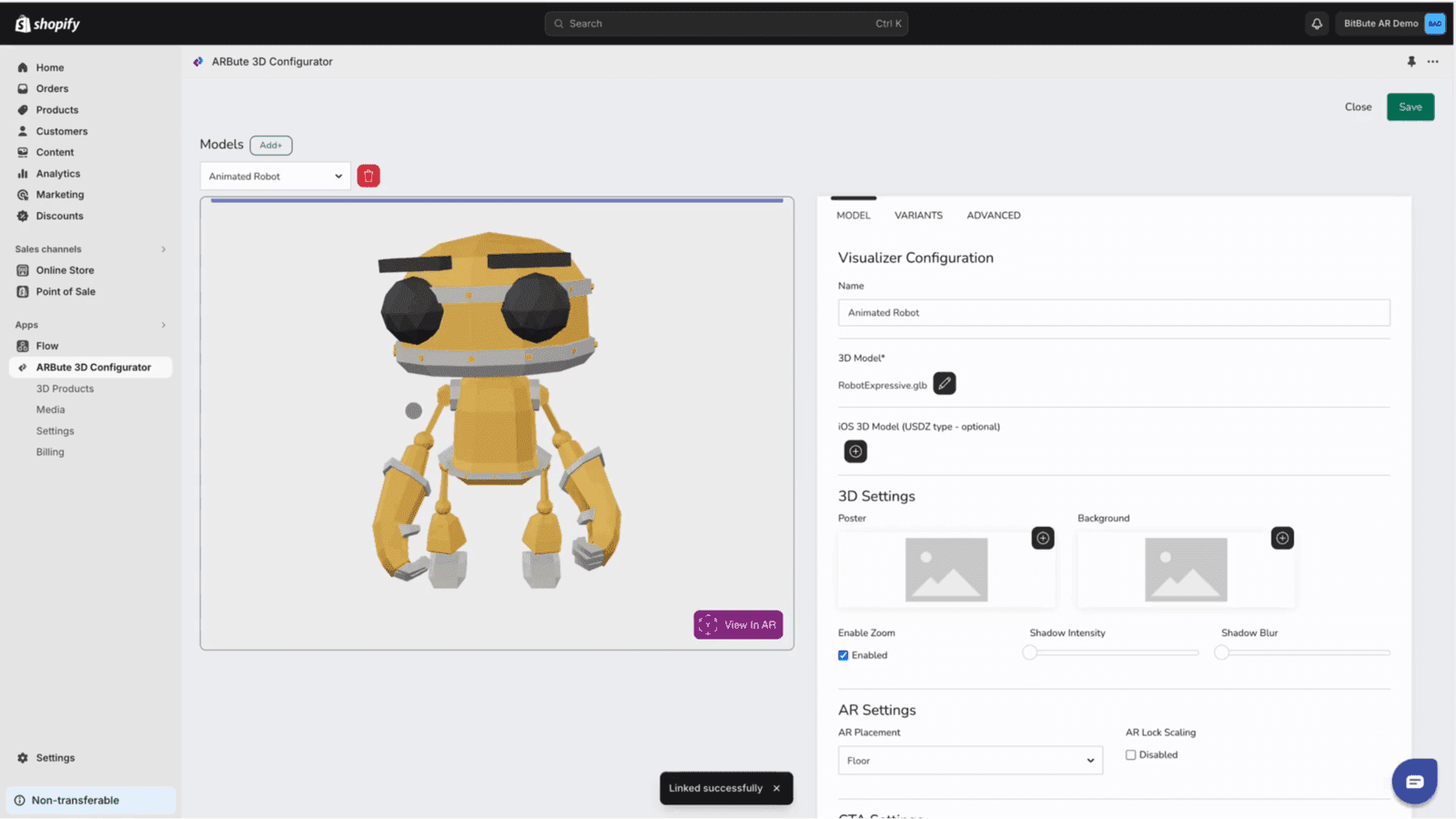Click the visualizer Name input field
This screenshot has height=819, width=1456.
tap(1113, 312)
